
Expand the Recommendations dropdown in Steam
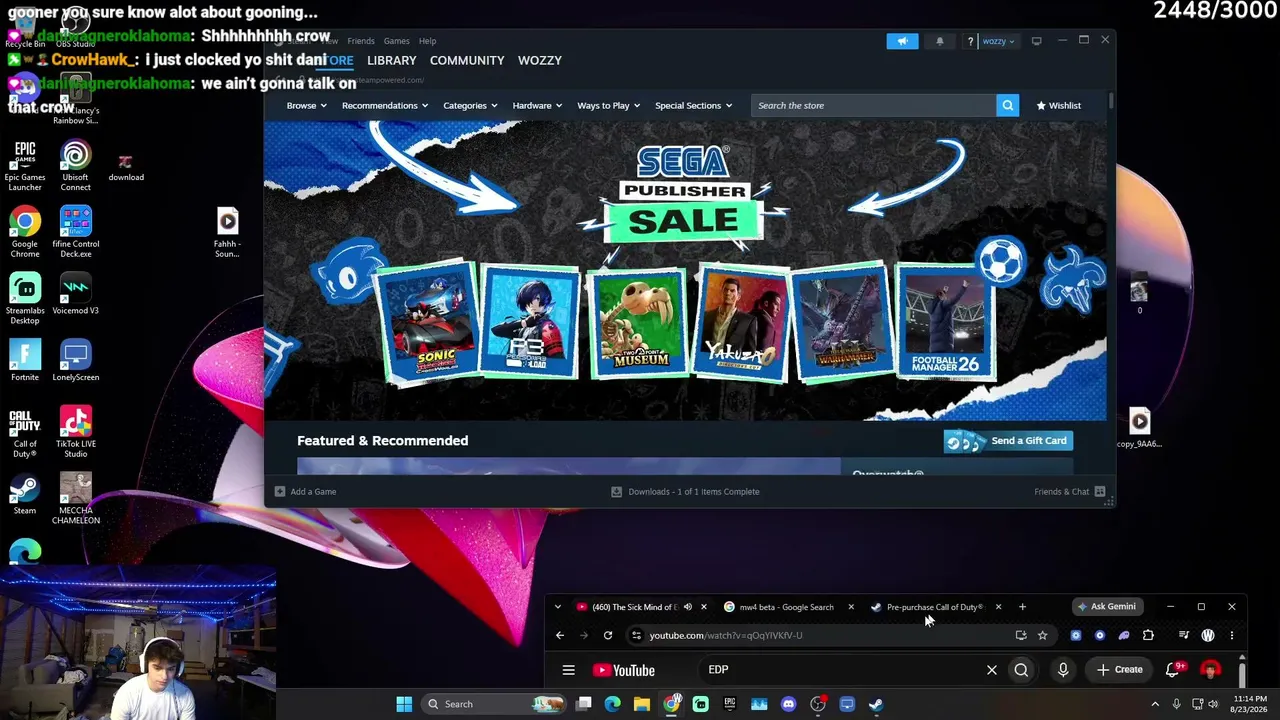385,105
